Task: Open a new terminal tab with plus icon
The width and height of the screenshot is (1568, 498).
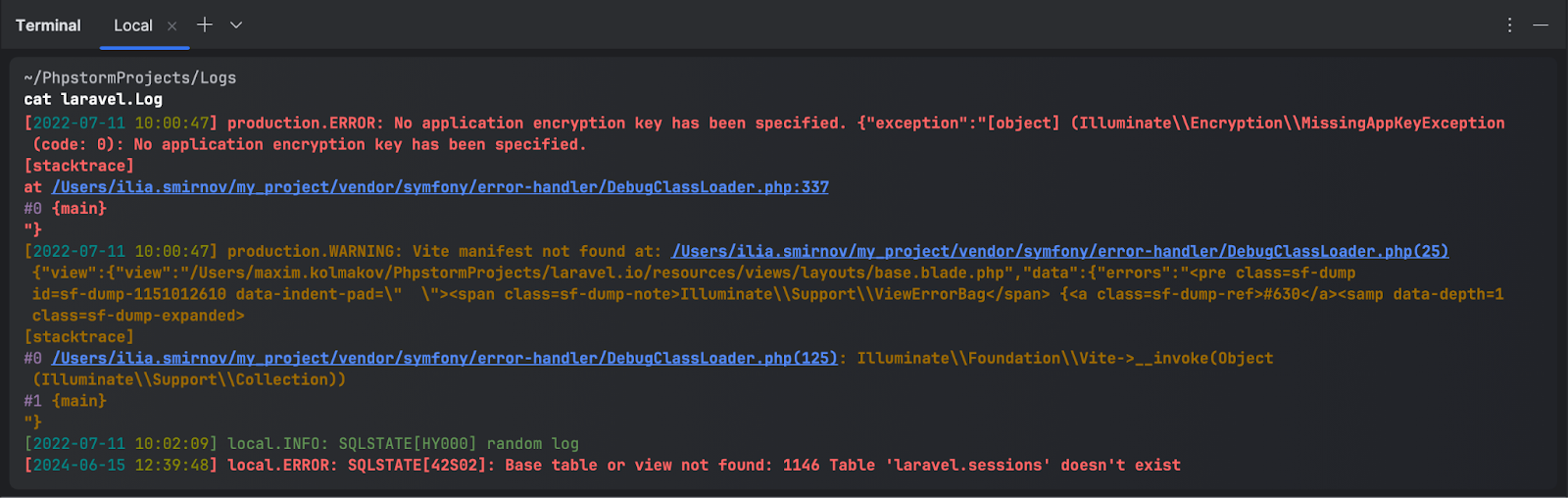Action: pos(204,25)
